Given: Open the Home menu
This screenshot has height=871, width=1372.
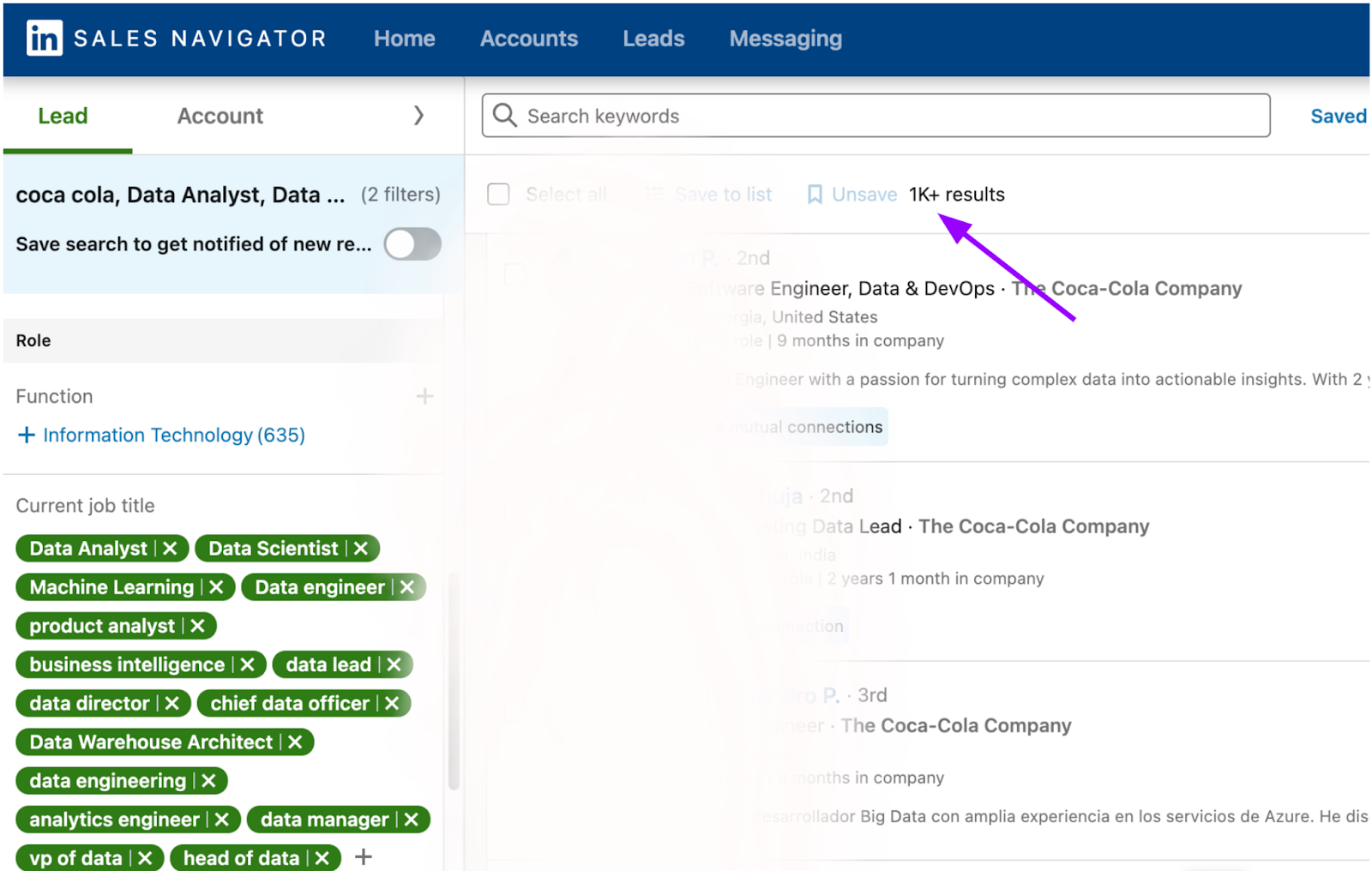Looking at the screenshot, I should point(405,39).
